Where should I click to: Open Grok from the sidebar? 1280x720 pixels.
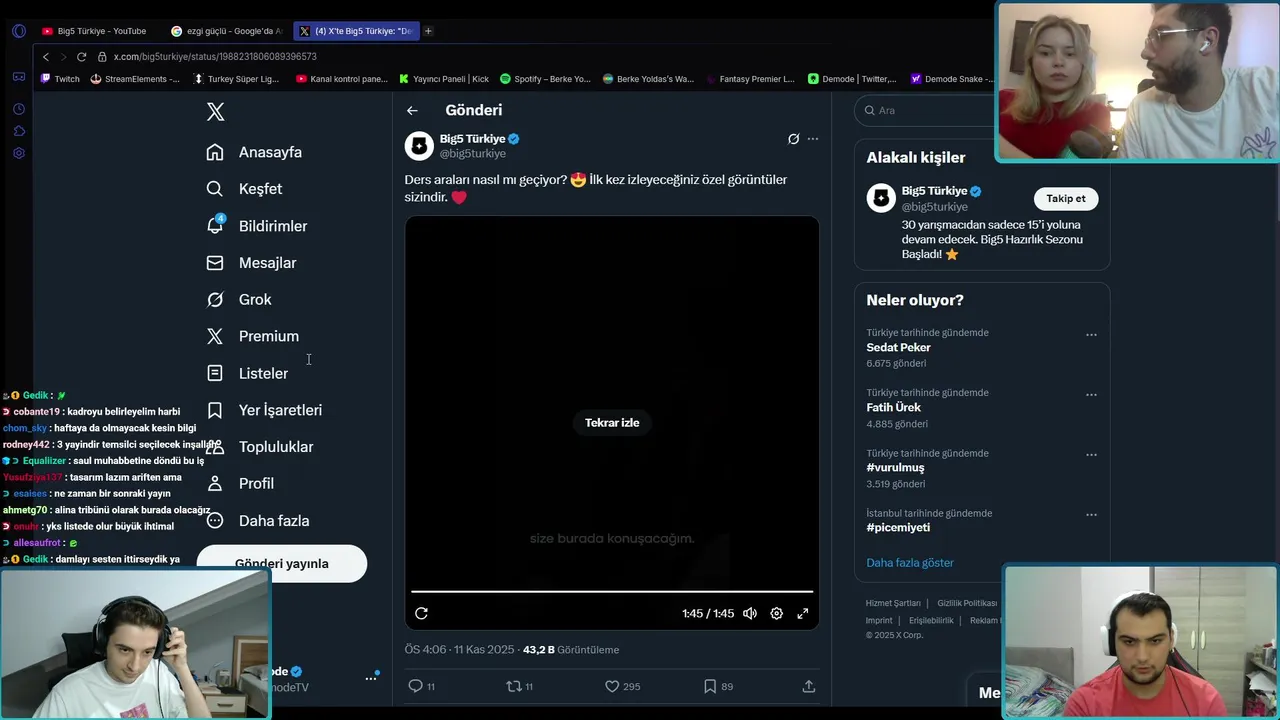[239, 300]
